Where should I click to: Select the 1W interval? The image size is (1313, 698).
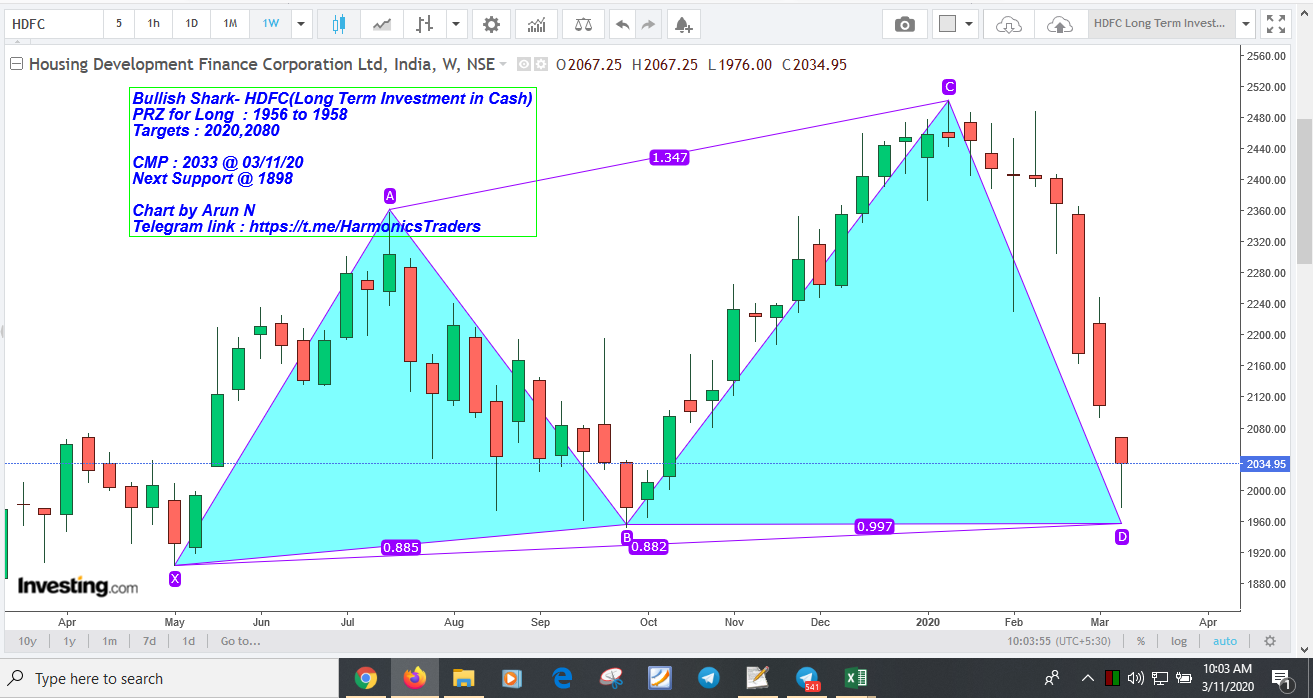click(270, 23)
